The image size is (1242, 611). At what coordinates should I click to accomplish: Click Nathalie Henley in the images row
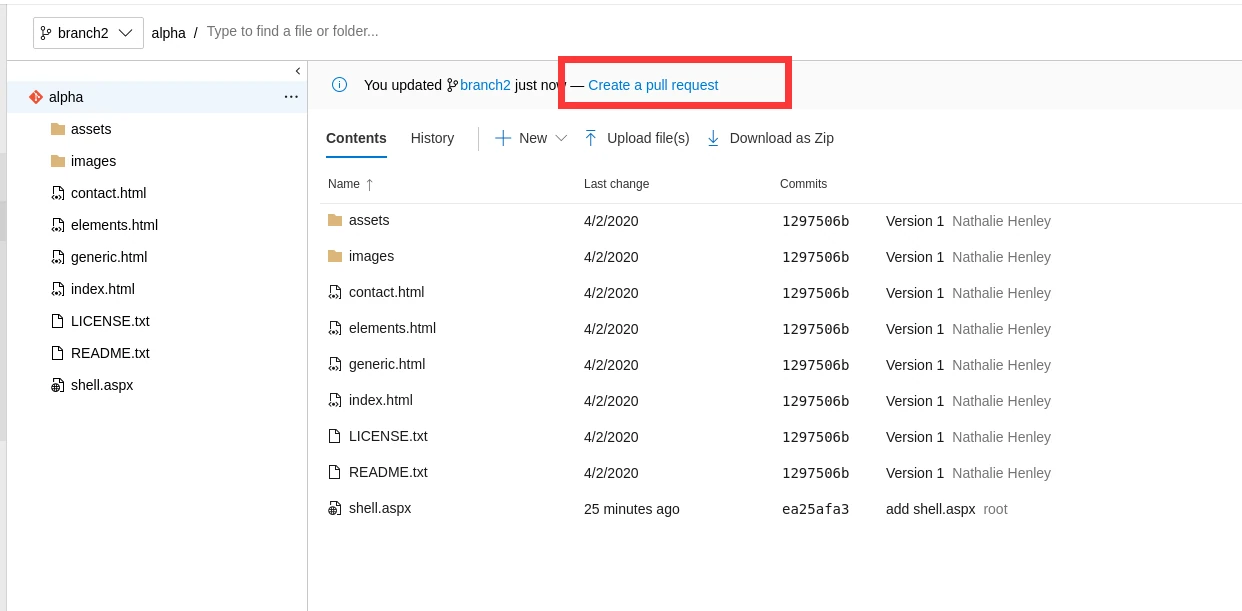(x=1001, y=257)
